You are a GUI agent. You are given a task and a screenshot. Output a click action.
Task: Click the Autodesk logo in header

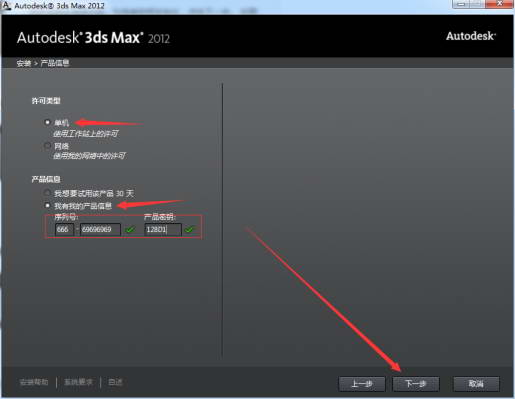pyautogui.click(x=471, y=36)
